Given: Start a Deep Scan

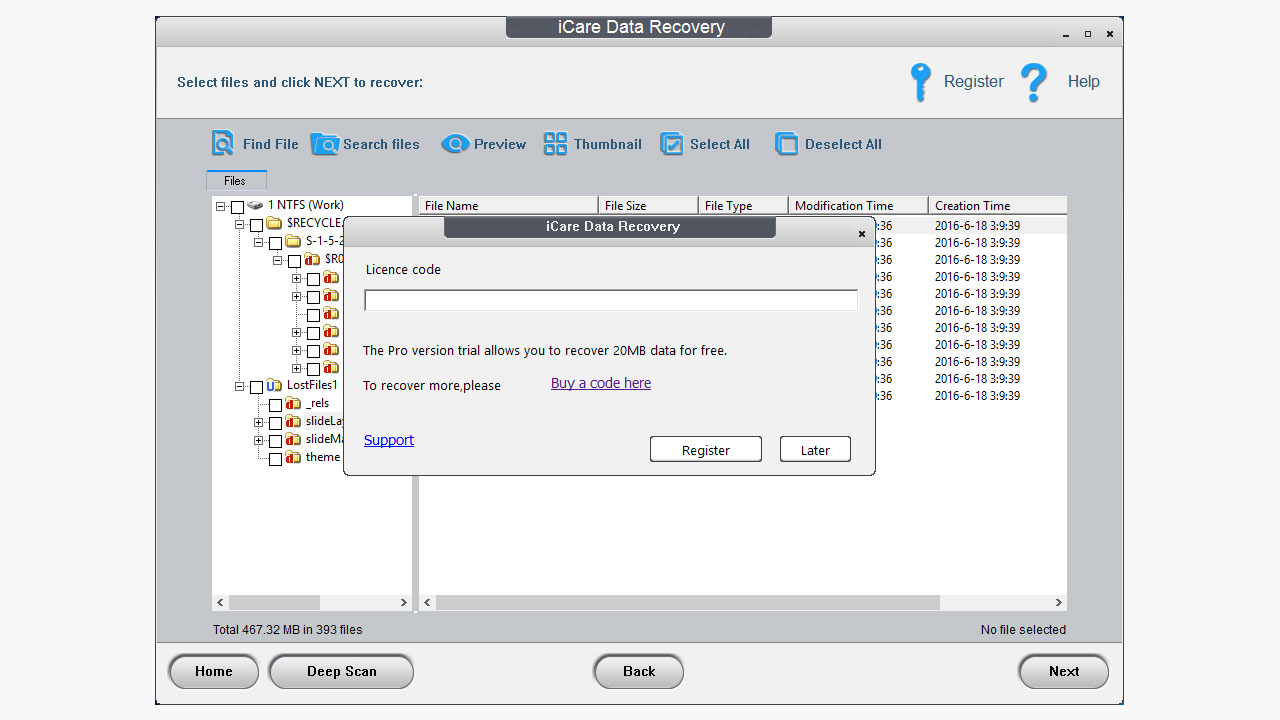Looking at the screenshot, I should pos(341,671).
